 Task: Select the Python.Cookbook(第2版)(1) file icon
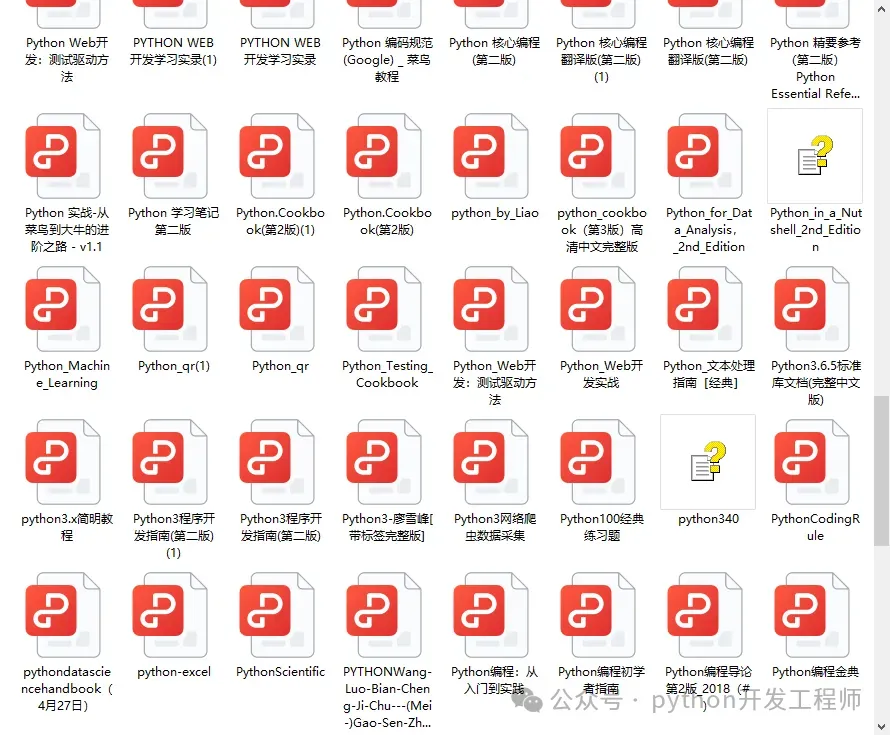tap(277, 156)
